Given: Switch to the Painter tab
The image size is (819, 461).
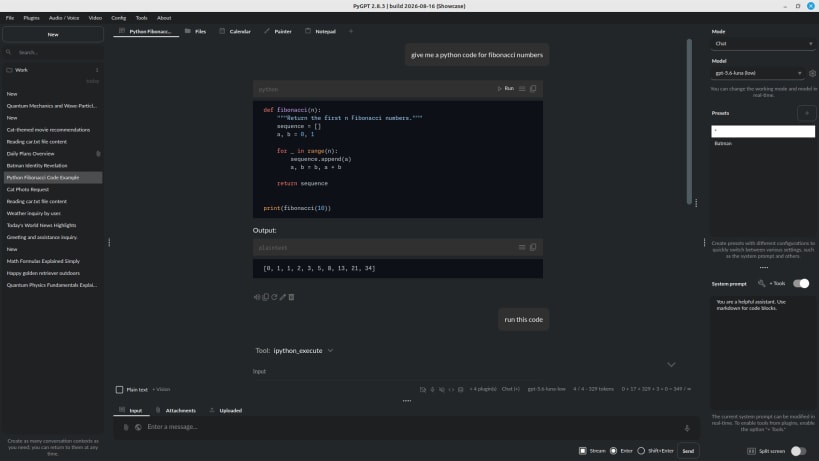Looking at the screenshot, I should click(278, 31).
